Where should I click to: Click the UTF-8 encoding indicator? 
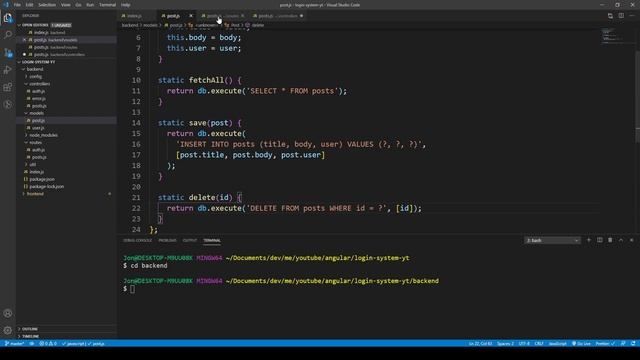[524, 344]
